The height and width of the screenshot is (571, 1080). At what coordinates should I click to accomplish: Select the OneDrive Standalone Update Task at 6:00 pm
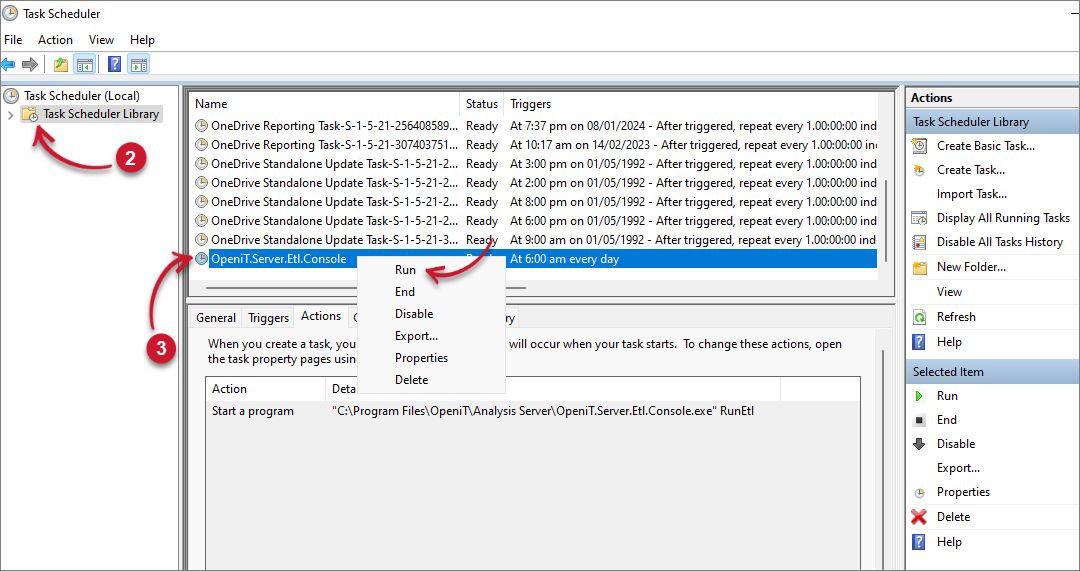536,220
